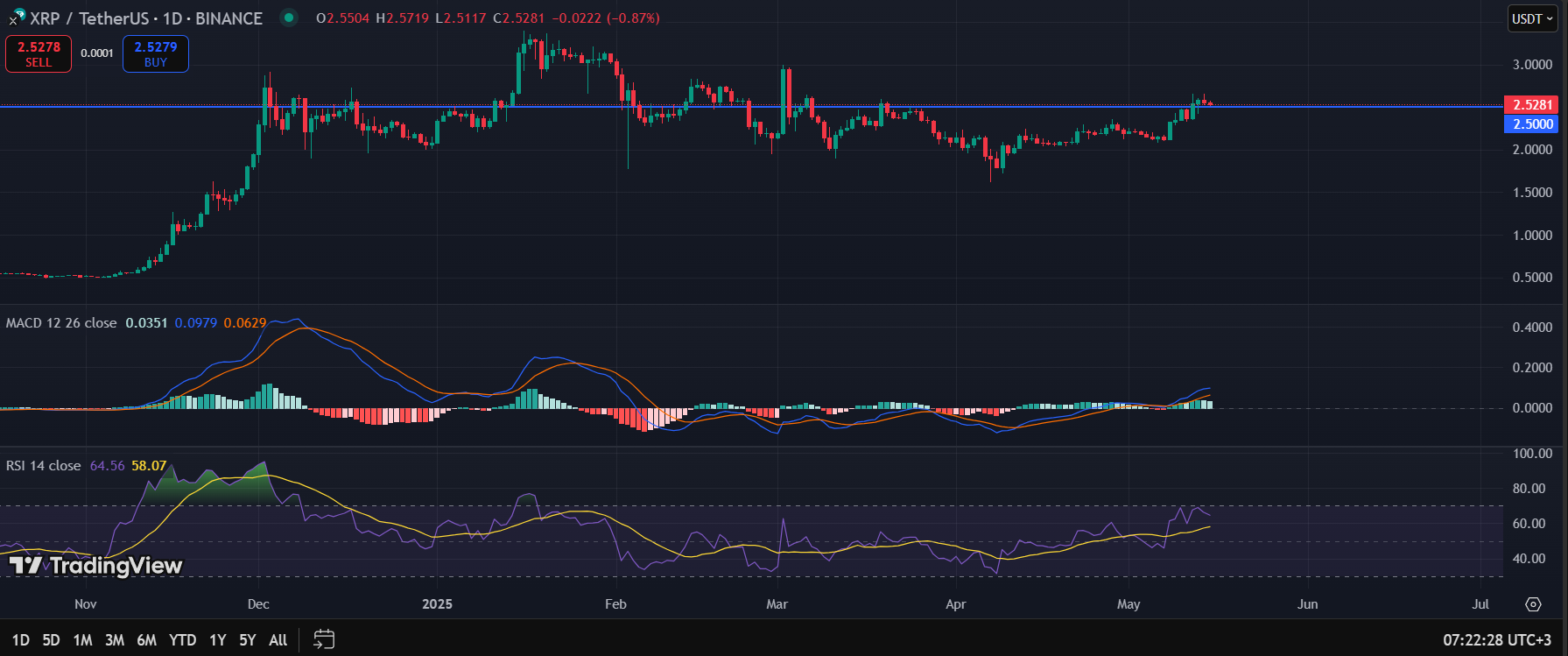Switch to the 5Y time range
The width and height of the screenshot is (1568, 656).
[248, 640]
